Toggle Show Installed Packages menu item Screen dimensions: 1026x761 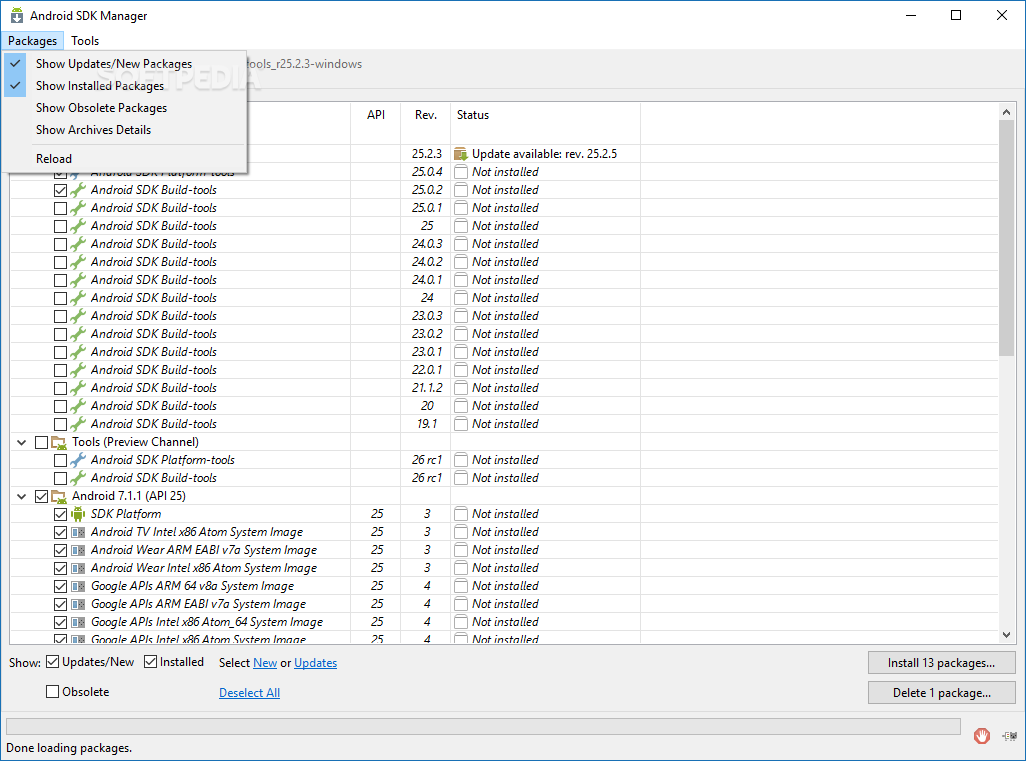click(x=124, y=86)
